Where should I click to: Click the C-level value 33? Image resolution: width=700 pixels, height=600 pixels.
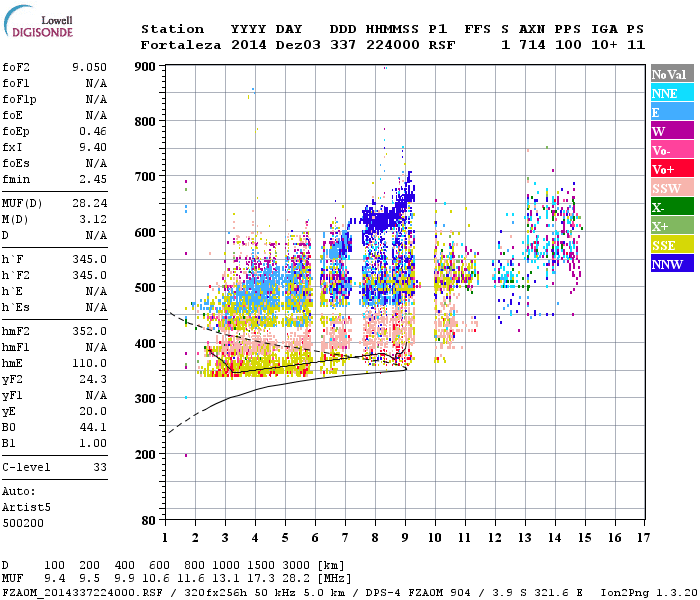(x=100, y=467)
